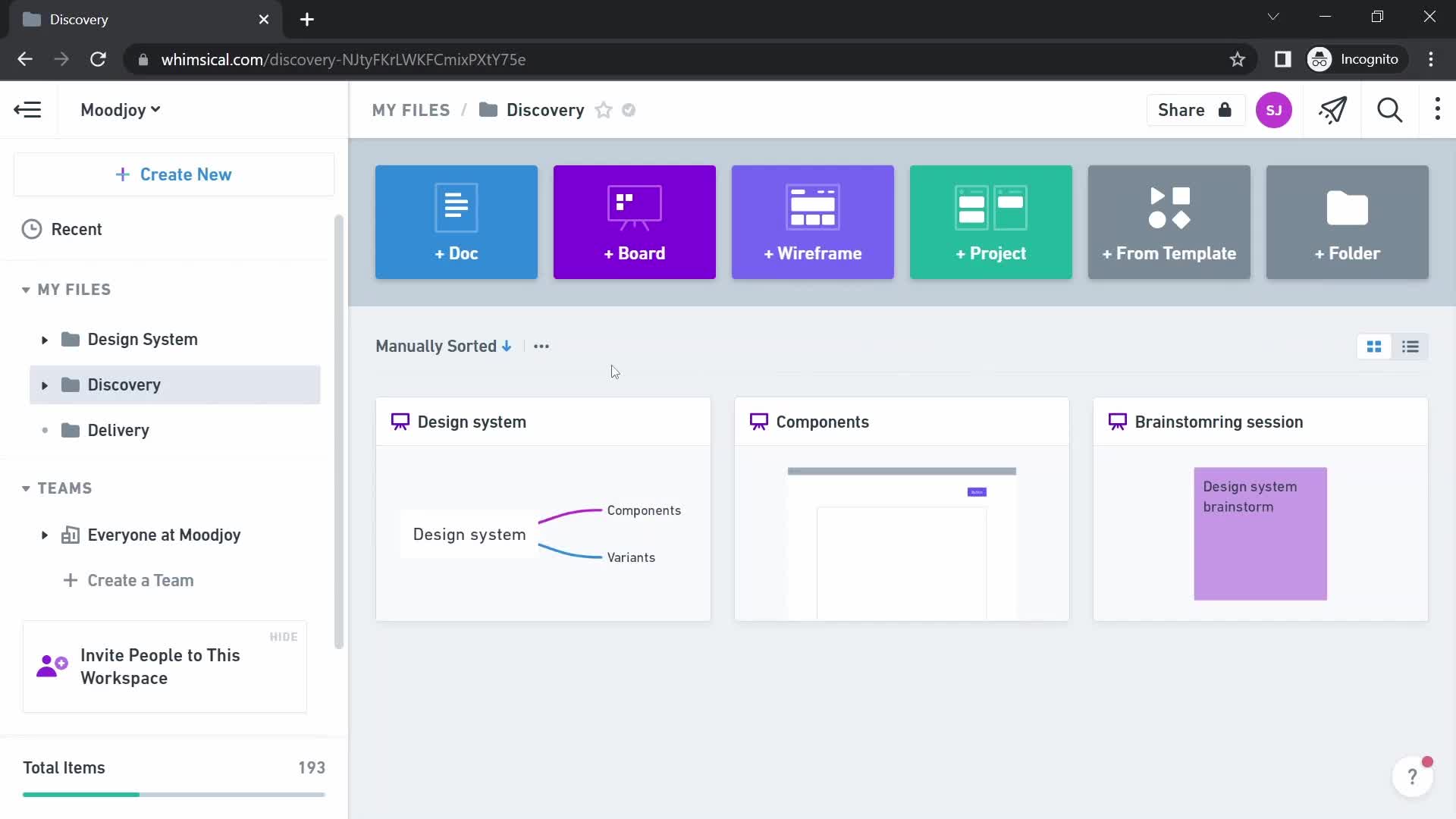This screenshot has height=819, width=1456.
Task: Click the address bar URL
Action: coord(344,59)
